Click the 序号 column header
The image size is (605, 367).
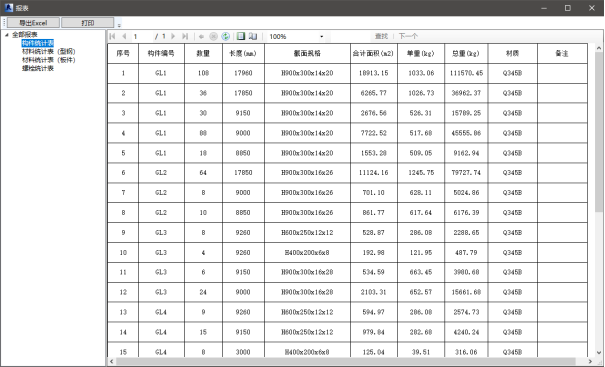click(123, 53)
